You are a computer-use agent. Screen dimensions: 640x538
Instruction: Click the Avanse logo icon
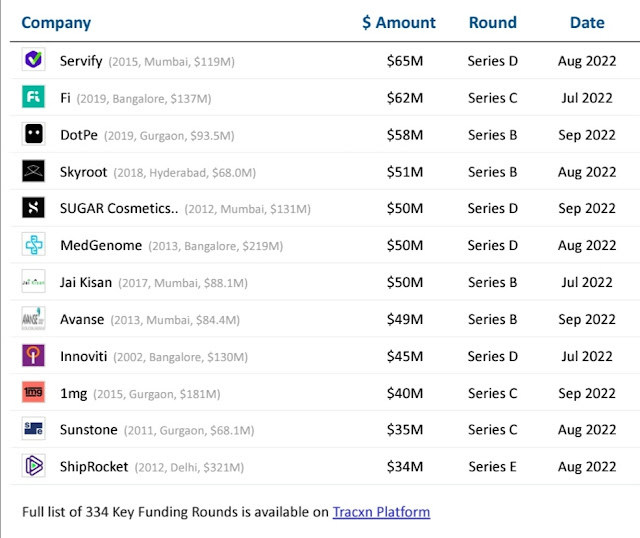[x=33, y=319]
